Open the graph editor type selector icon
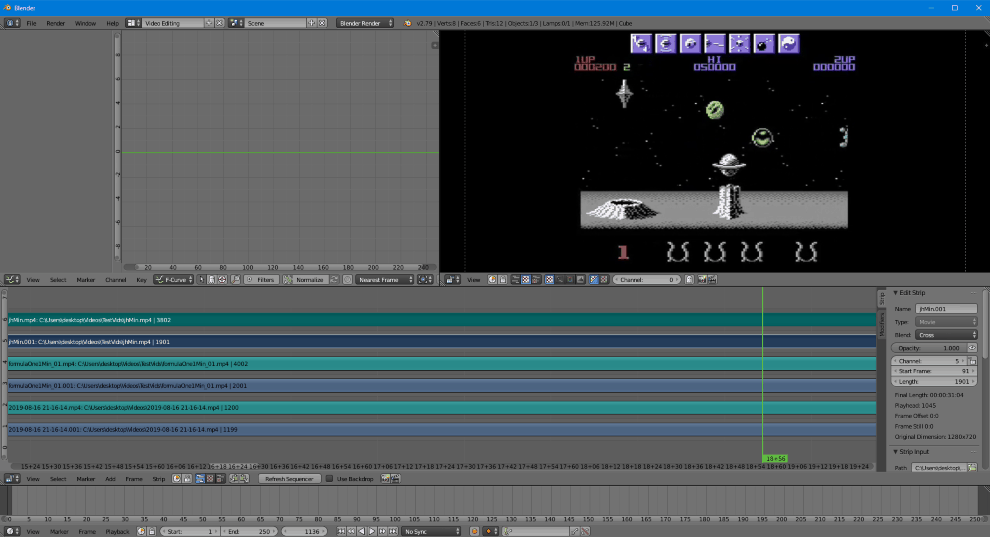Image resolution: width=990 pixels, height=537 pixels. 12,280
